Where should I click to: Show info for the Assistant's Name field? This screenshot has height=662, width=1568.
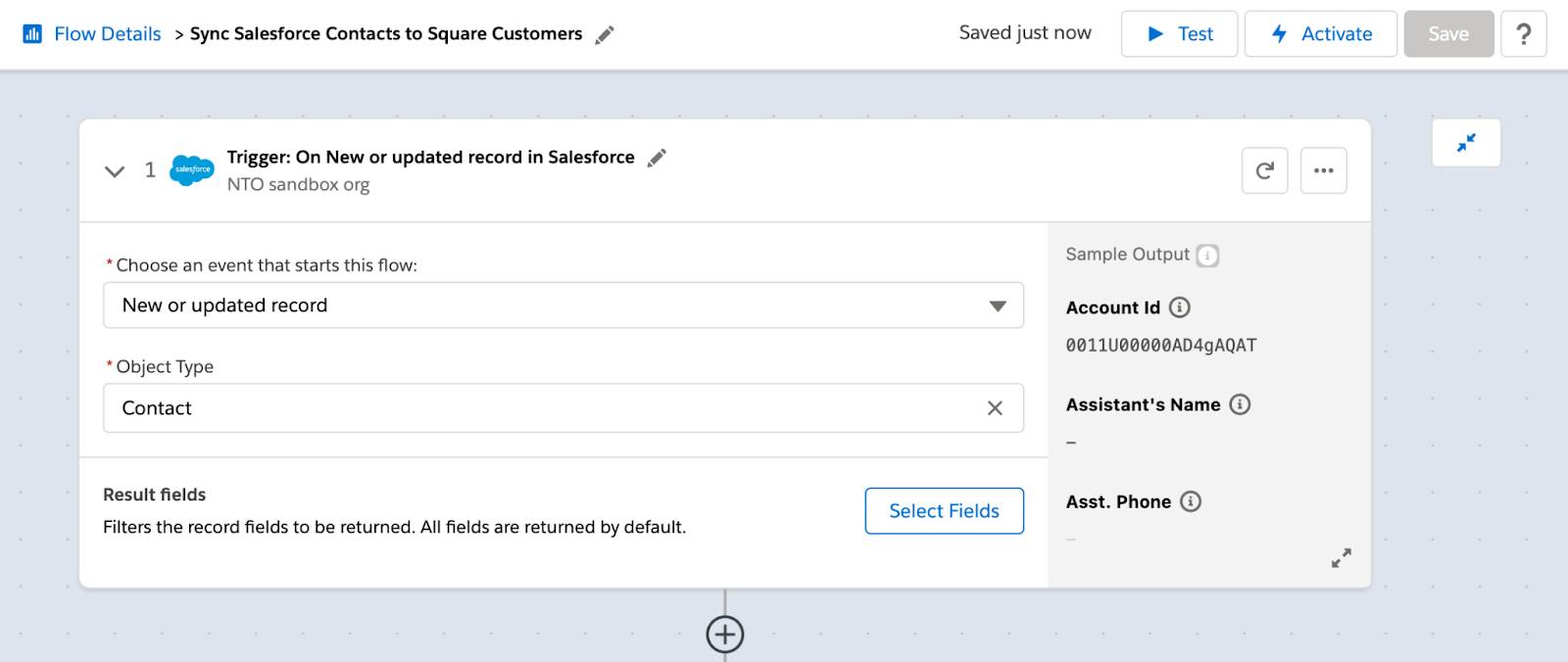coord(1240,404)
